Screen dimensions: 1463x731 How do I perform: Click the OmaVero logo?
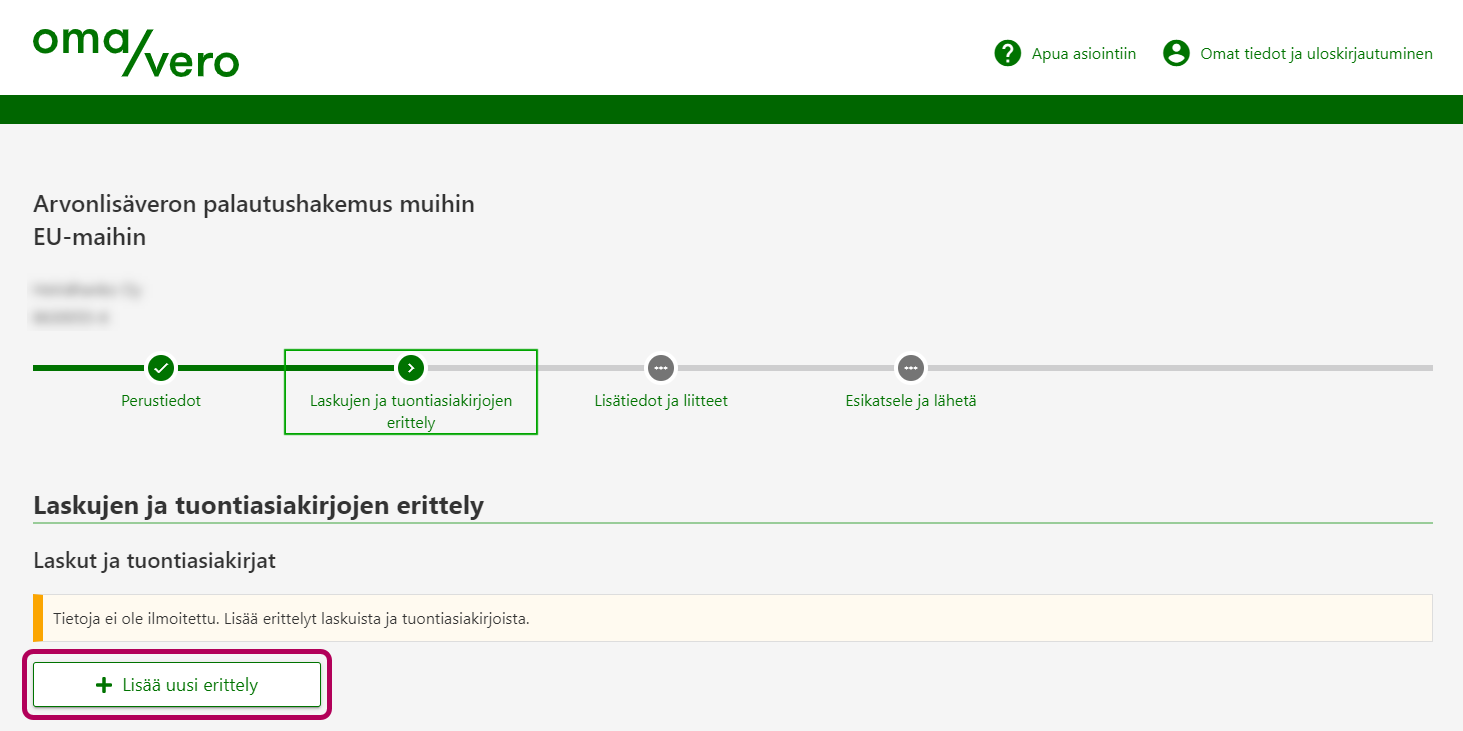pos(136,52)
